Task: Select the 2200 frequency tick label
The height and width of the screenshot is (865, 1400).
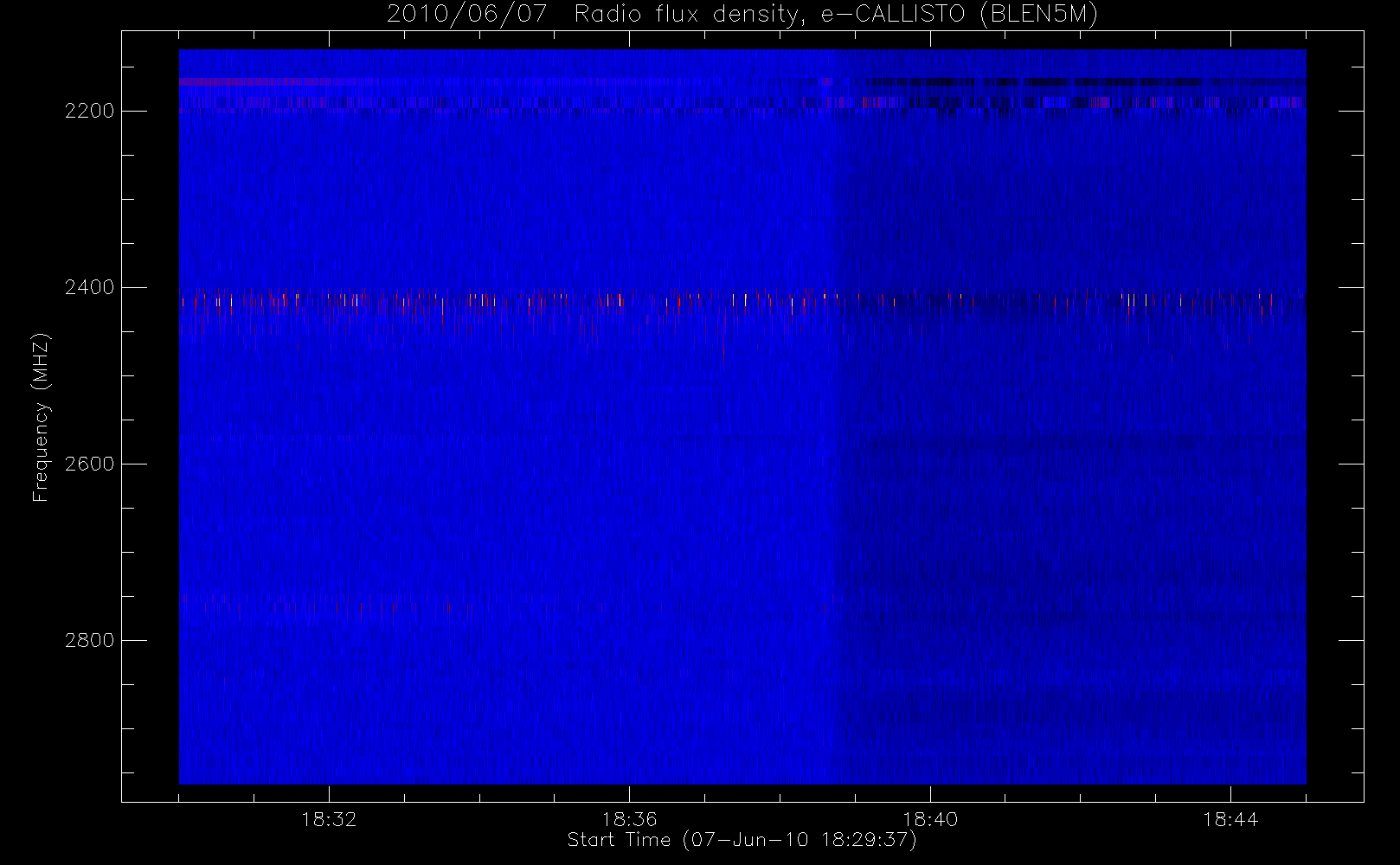Action: [90, 111]
